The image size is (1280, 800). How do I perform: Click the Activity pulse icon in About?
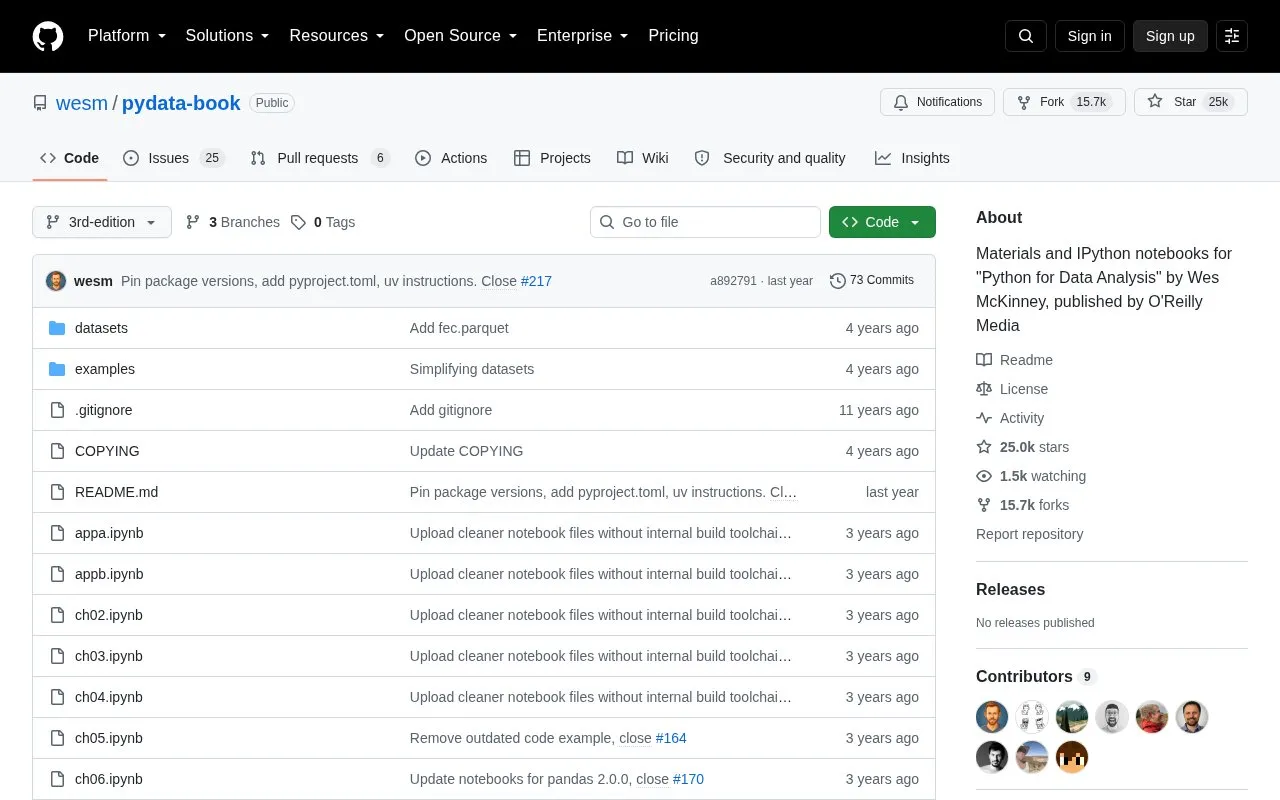pos(984,418)
